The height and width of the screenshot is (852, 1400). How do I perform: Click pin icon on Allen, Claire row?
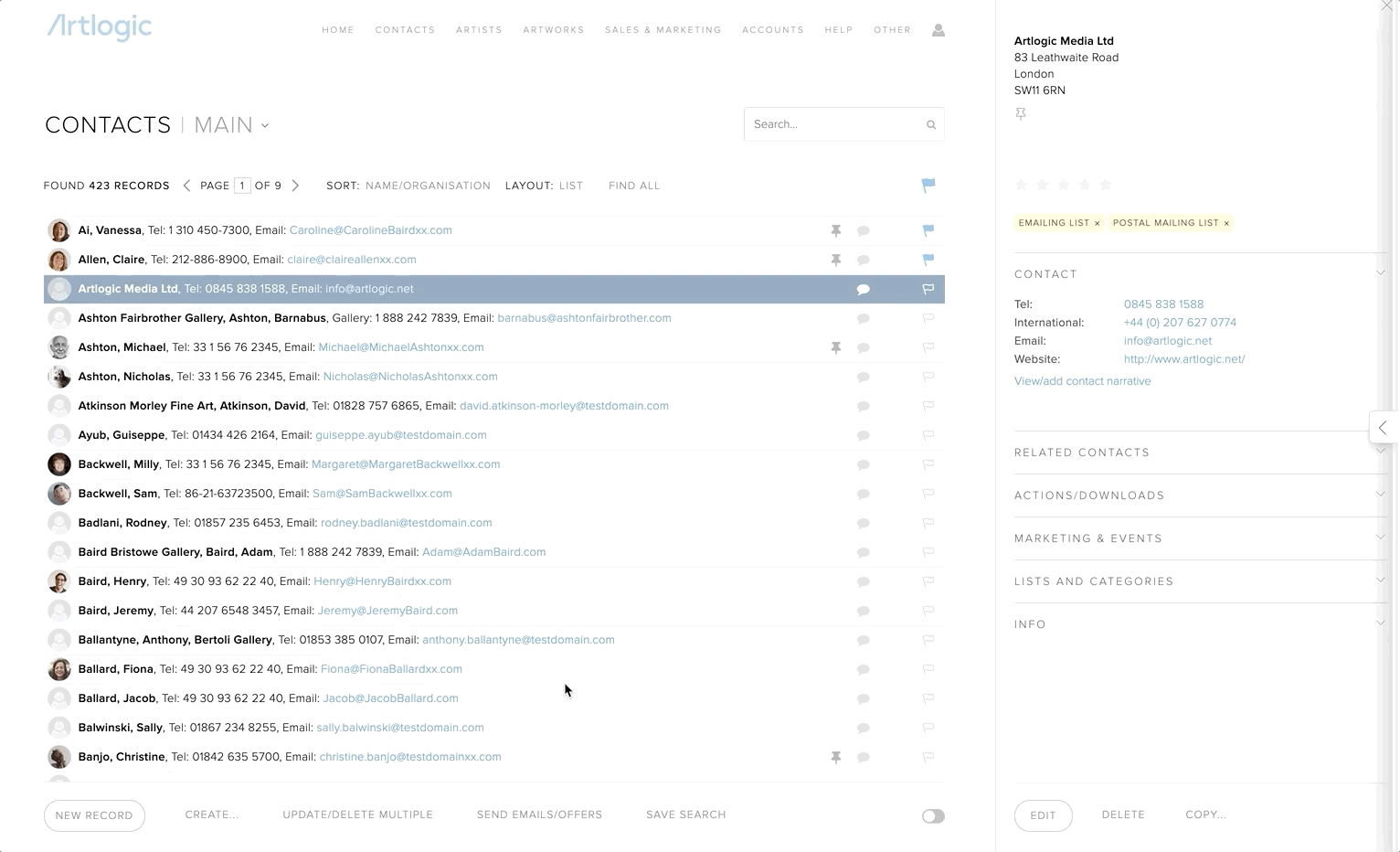tap(835, 261)
